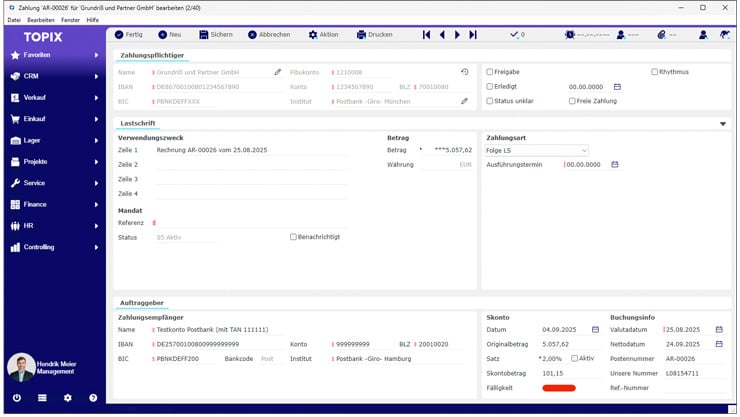Switch to the Auftraggeber tab

(142, 302)
